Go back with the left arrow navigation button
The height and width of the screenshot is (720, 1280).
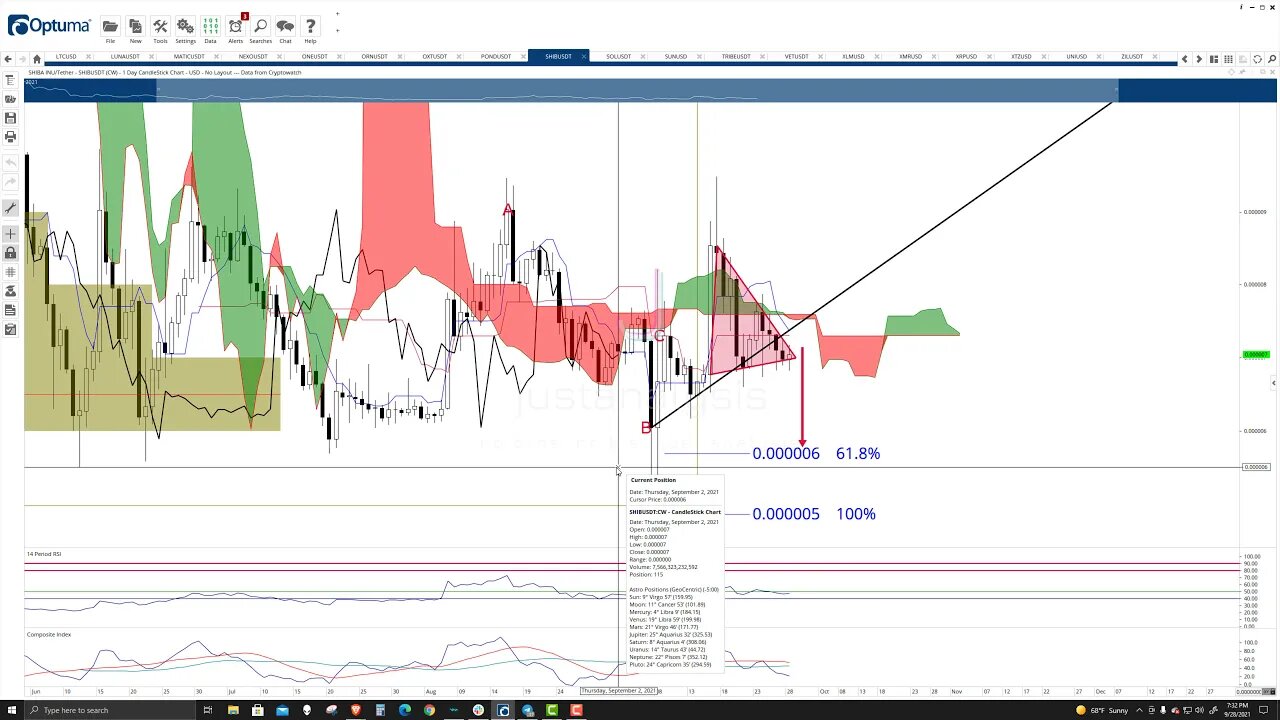[8, 58]
